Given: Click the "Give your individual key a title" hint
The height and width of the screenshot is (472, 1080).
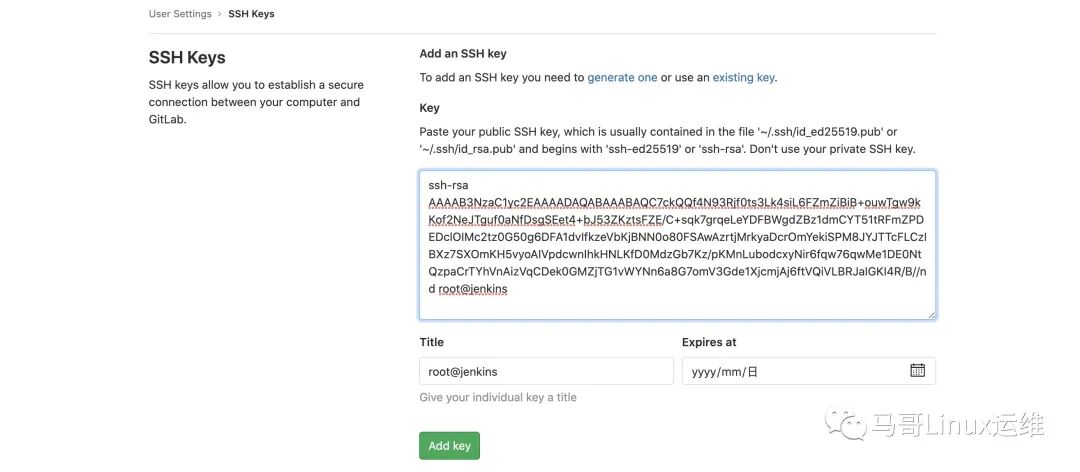Looking at the screenshot, I should coord(498,397).
